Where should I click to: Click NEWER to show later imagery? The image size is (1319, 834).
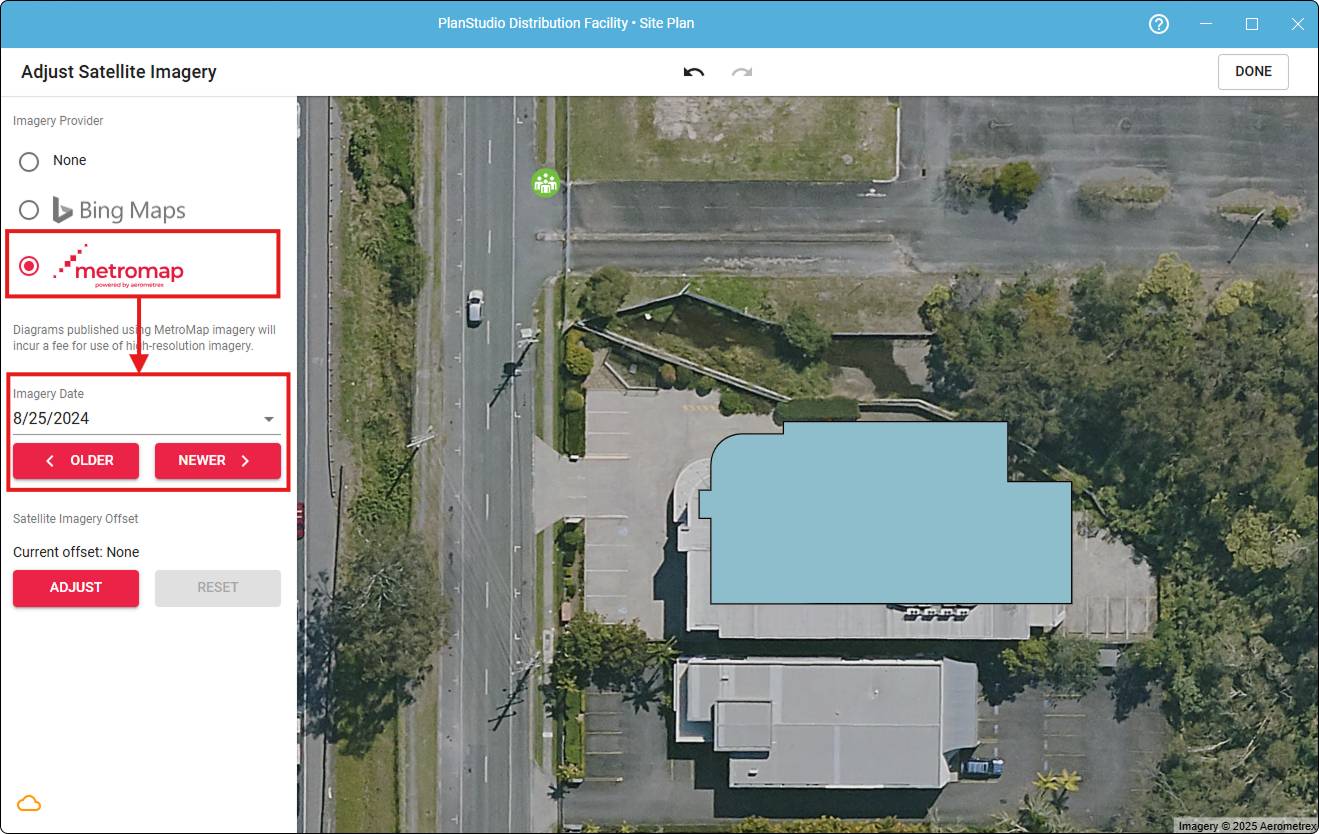[x=217, y=460]
